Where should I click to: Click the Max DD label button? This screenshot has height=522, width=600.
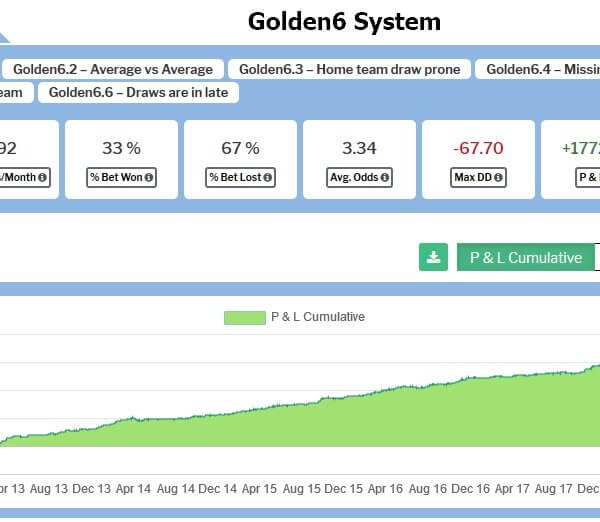(478, 177)
